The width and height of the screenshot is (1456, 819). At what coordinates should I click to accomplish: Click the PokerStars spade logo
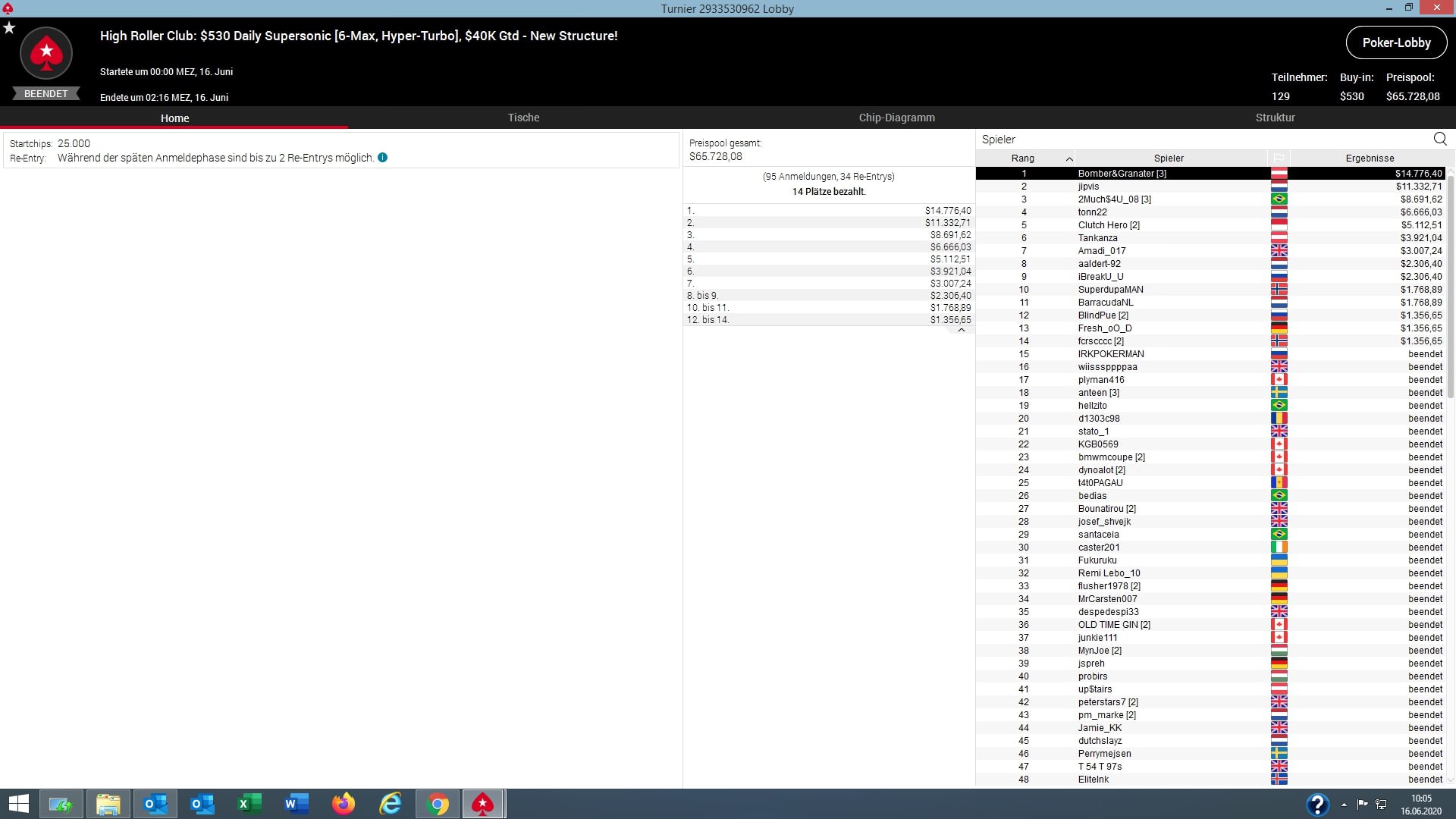coord(46,53)
